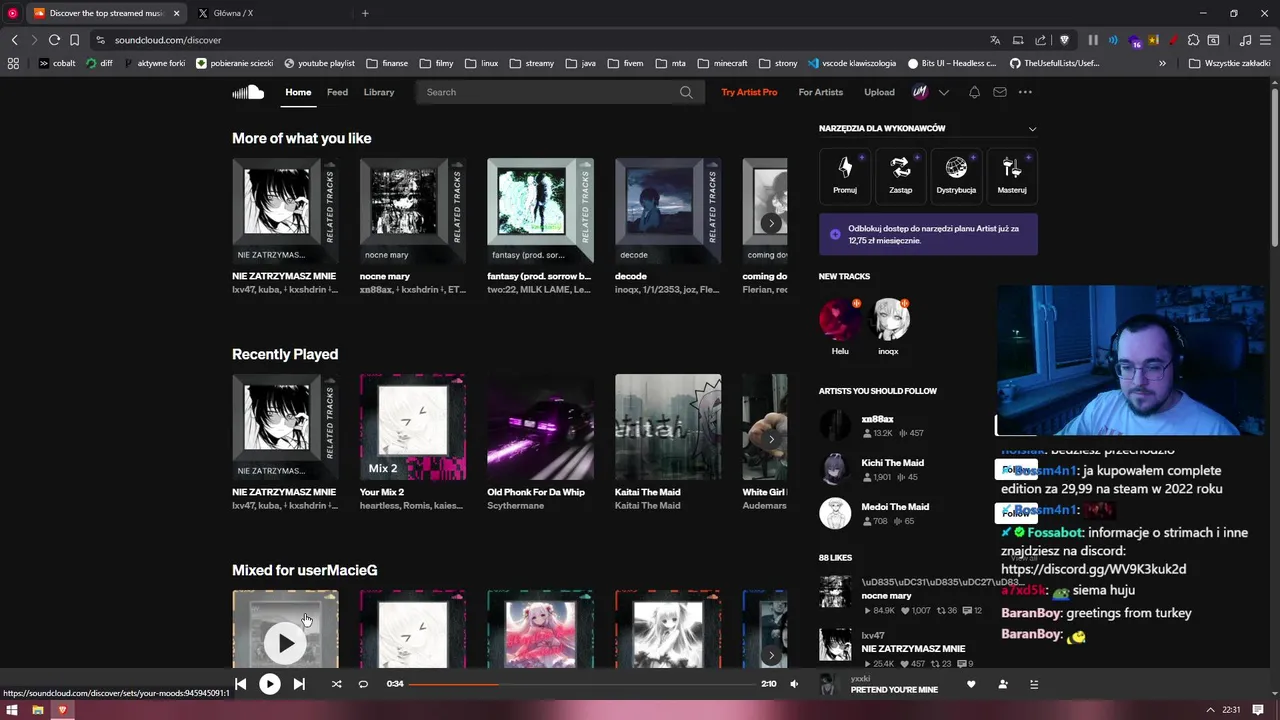Follow the artist of the playing track
The width and height of the screenshot is (1280, 720).
pyautogui.click(x=1002, y=684)
